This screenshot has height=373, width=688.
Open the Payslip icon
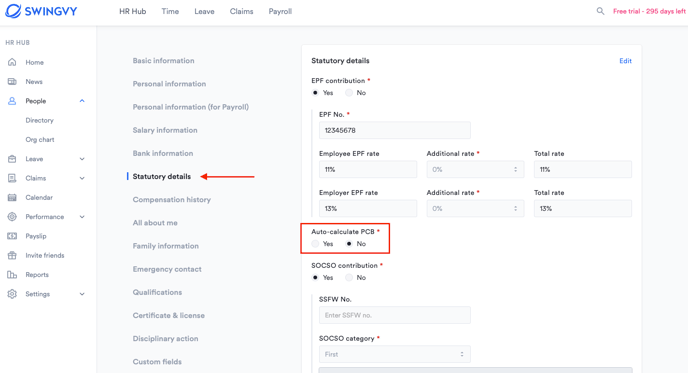(12, 236)
